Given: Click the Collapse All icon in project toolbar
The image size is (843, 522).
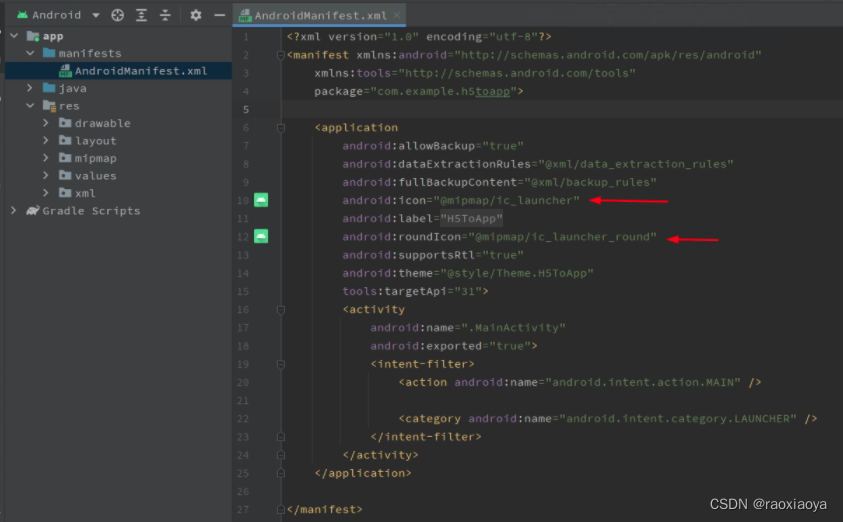Looking at the screenshot, I should (x=165, y=15).
